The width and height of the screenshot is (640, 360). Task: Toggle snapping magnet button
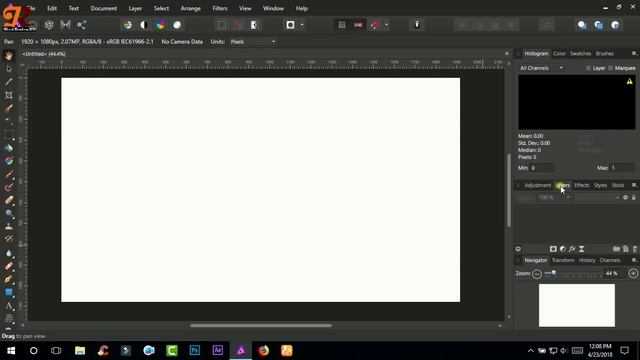[375, 25]
